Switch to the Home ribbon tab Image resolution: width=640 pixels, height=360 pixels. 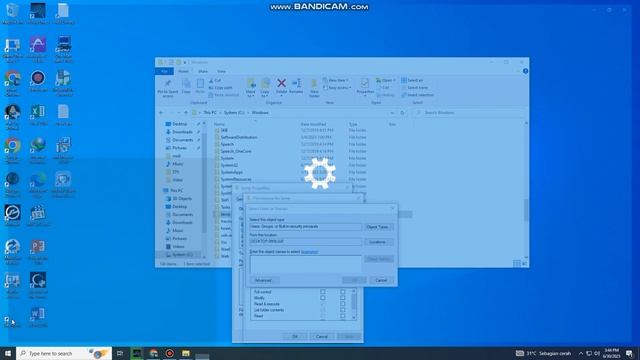point(183,71)
